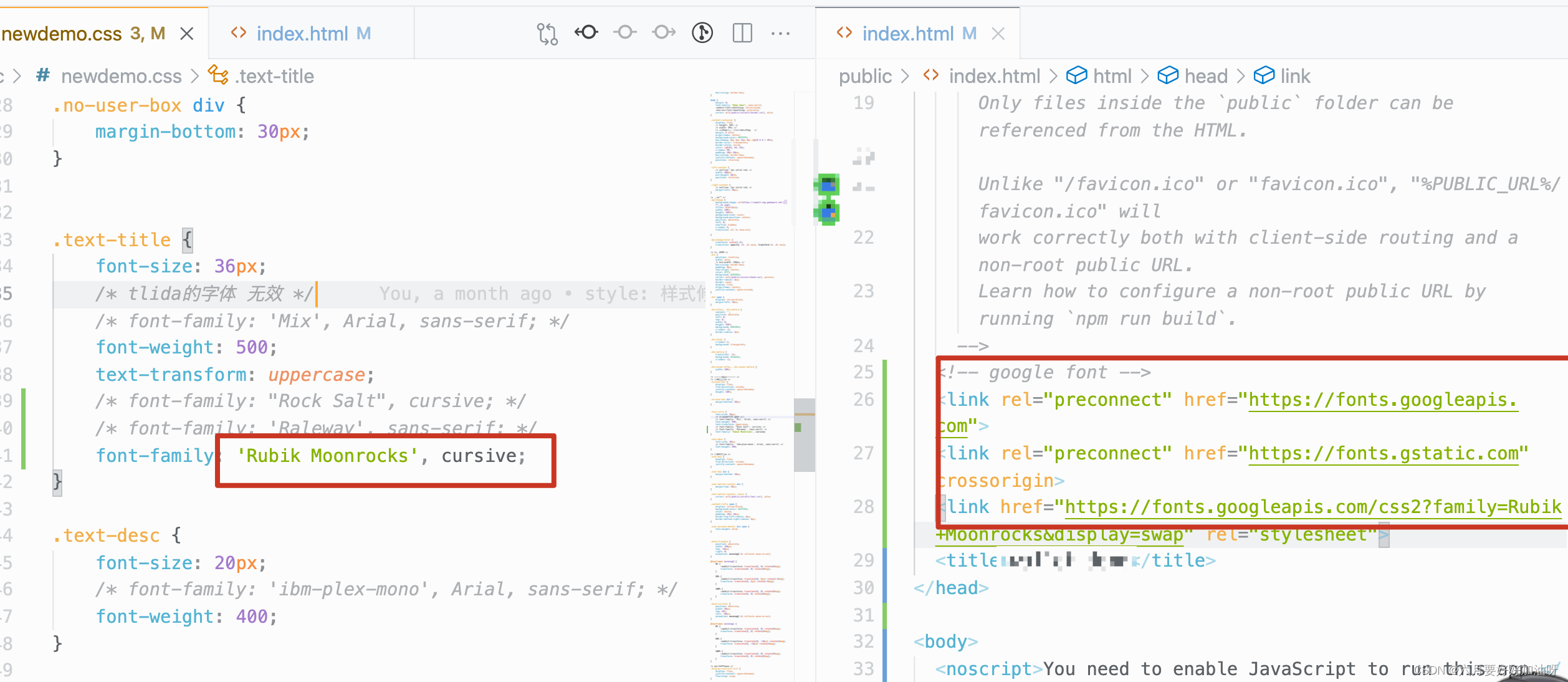The height and width of the screenshot is (682, 1568).
Task: Close the right index.html tab
Action: tap(998, 34)
